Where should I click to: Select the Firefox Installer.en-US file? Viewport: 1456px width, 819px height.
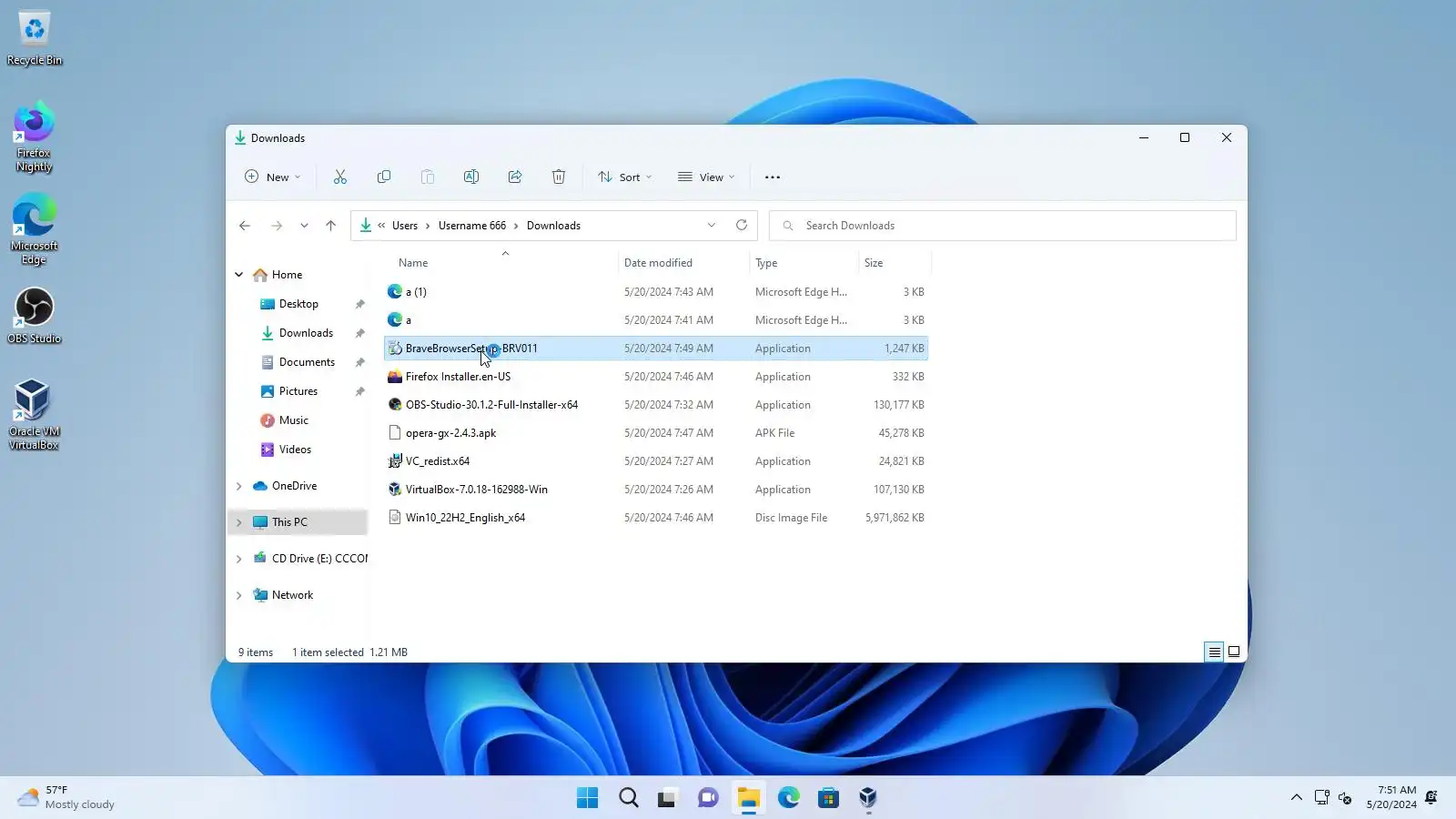[x=656, y=377]
